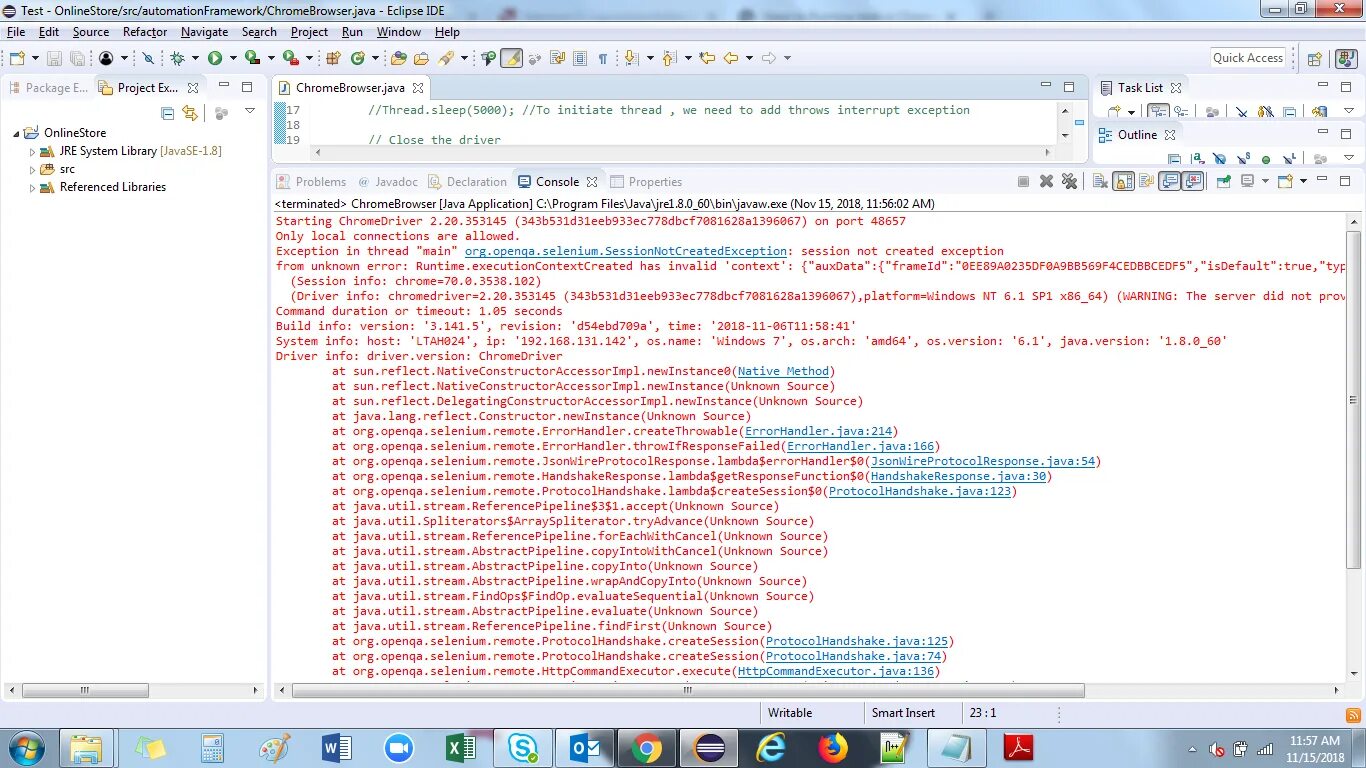Toggle Scroll Lock in Console toolbar
The image size is (1366, 768).
[x=1123, y=181]
